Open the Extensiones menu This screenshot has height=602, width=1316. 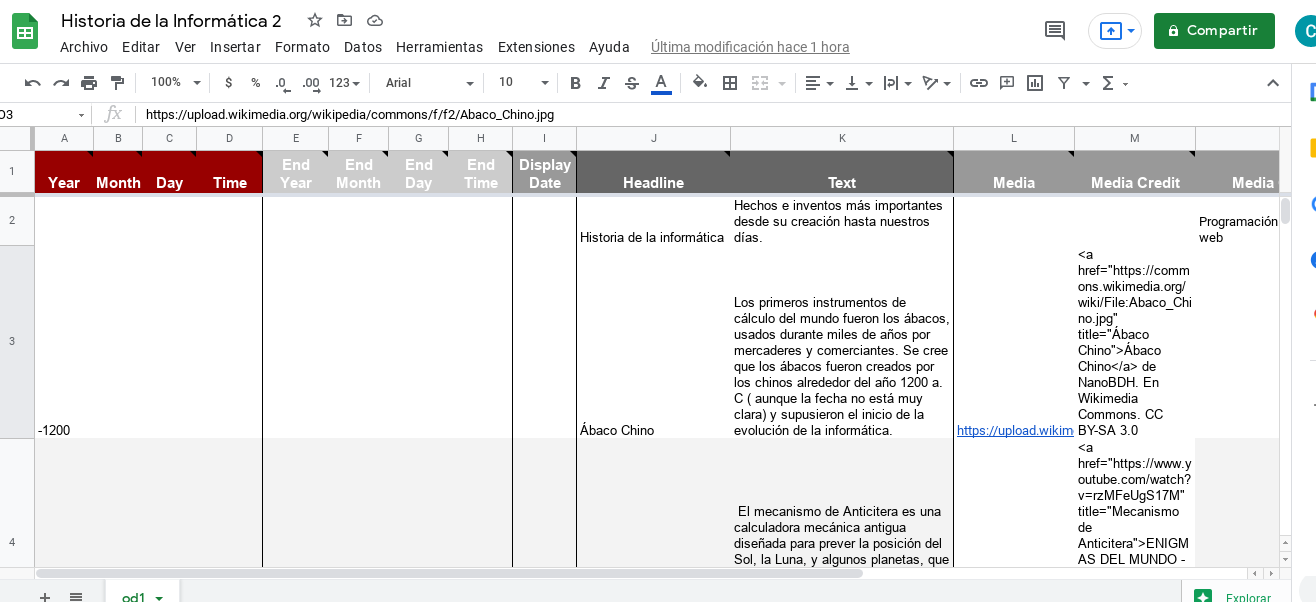(x=536, y=47)
